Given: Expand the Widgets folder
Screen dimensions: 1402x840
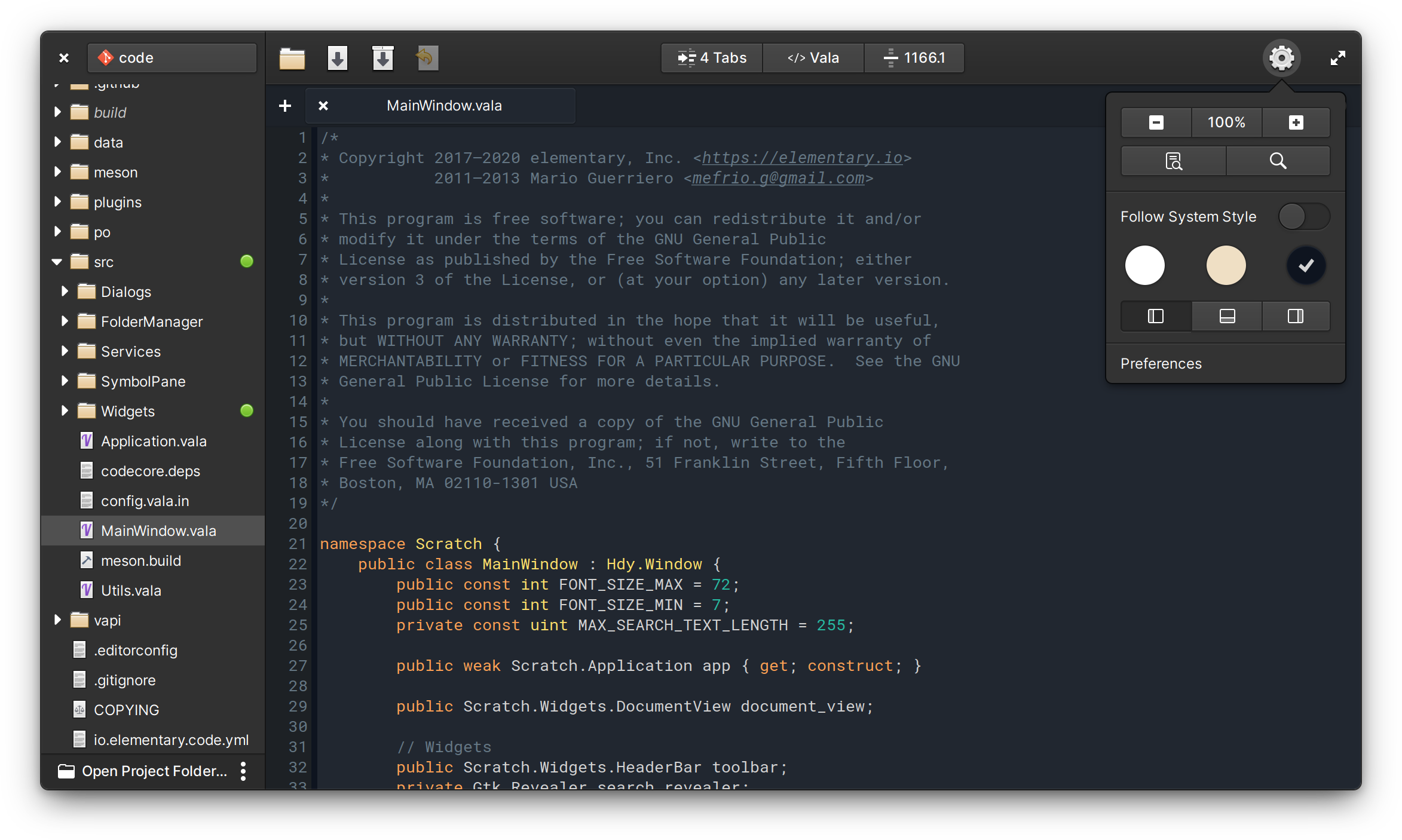Looking at the screenshot, I should pos(65,411).
